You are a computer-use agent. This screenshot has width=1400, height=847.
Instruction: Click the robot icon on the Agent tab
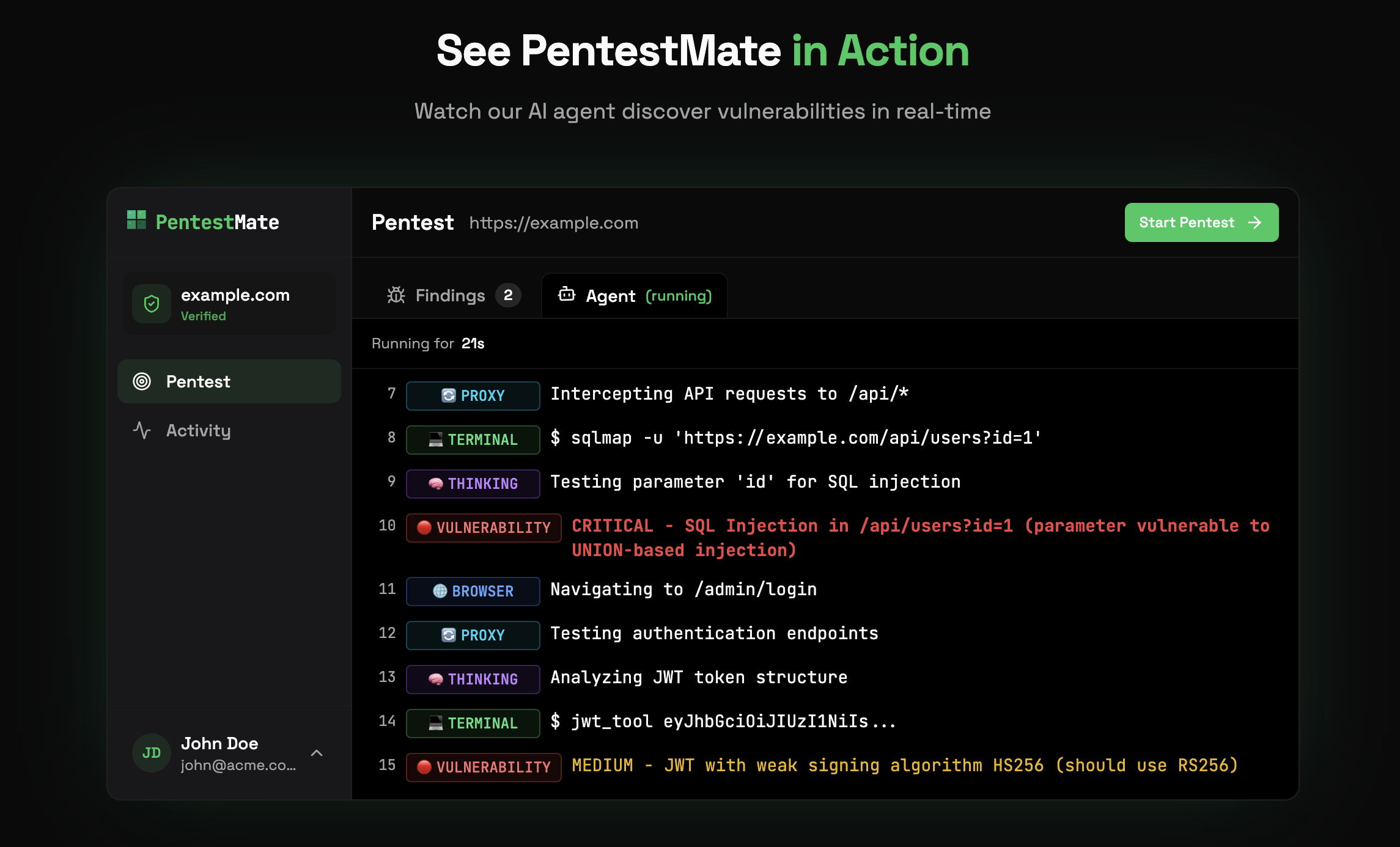tap(566, 295)
